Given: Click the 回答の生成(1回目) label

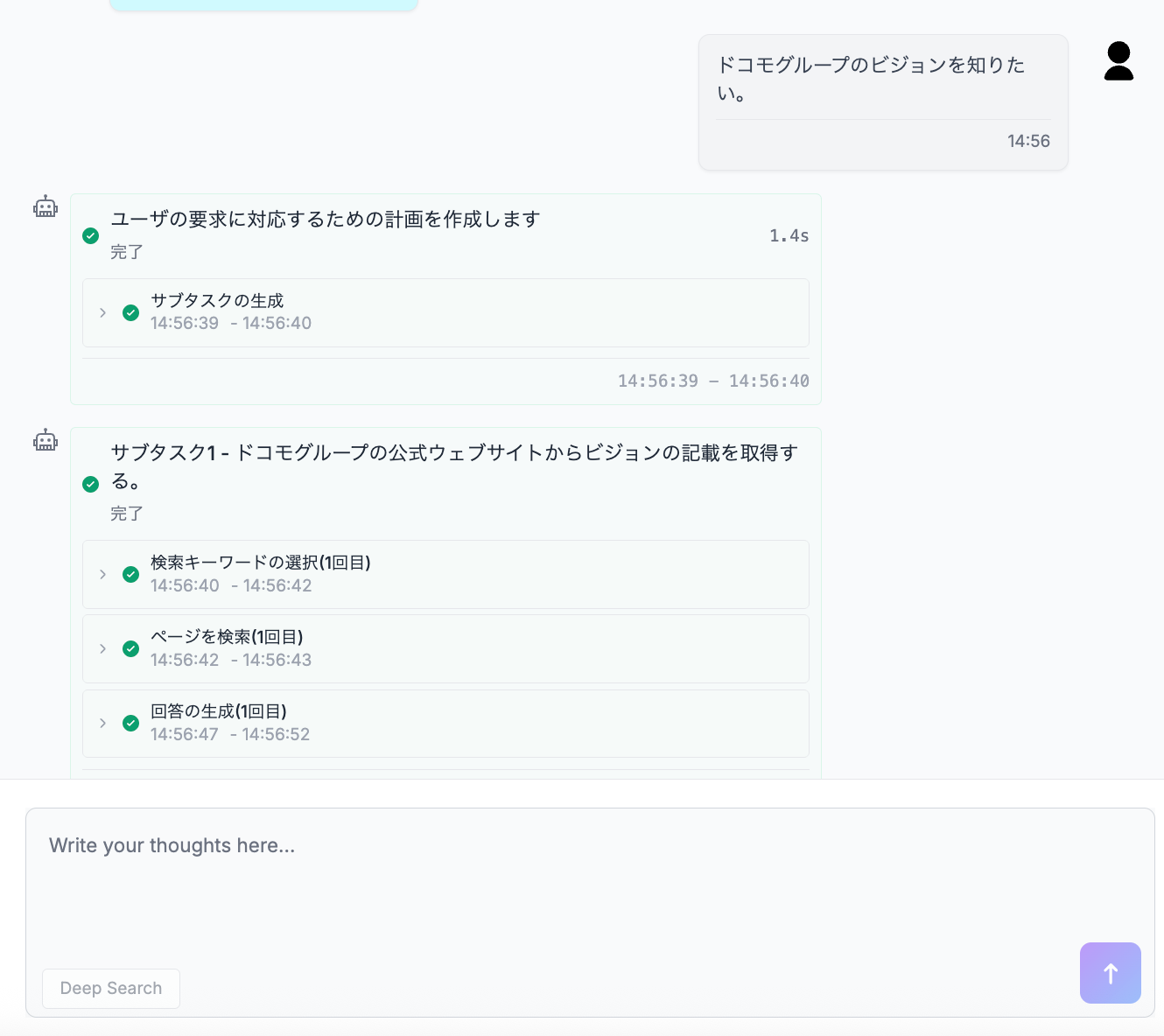Looking at the screenshot, I should pos(219,711).
